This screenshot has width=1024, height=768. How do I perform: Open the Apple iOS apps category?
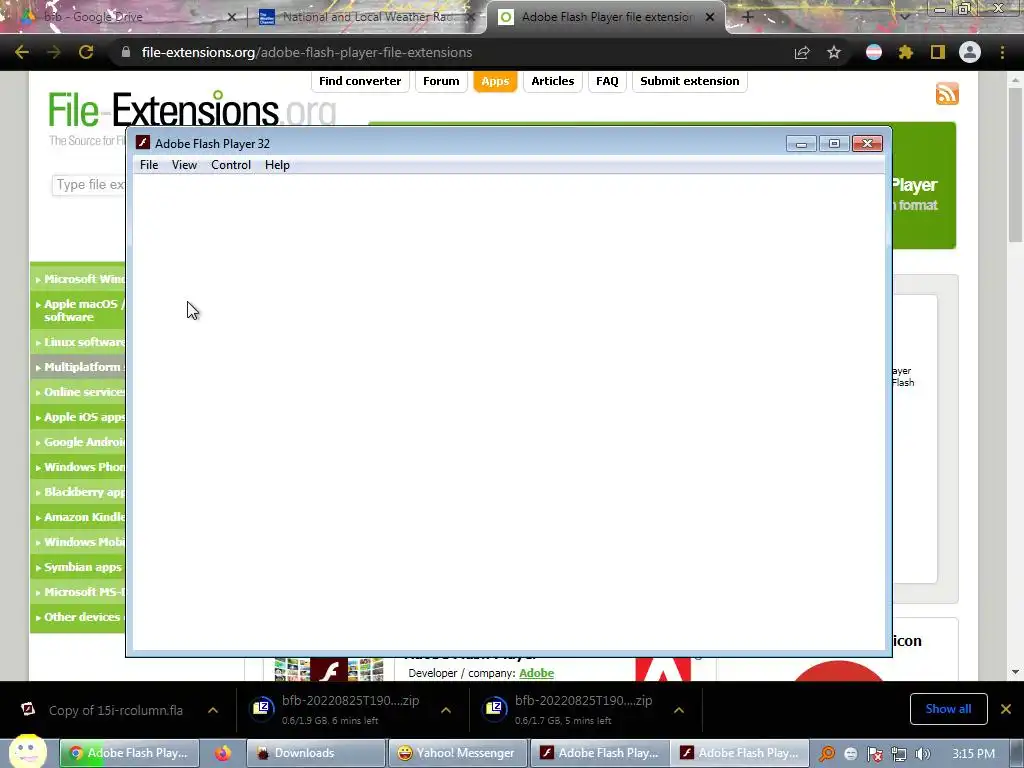pyautogui.click(x=78, y=417)
